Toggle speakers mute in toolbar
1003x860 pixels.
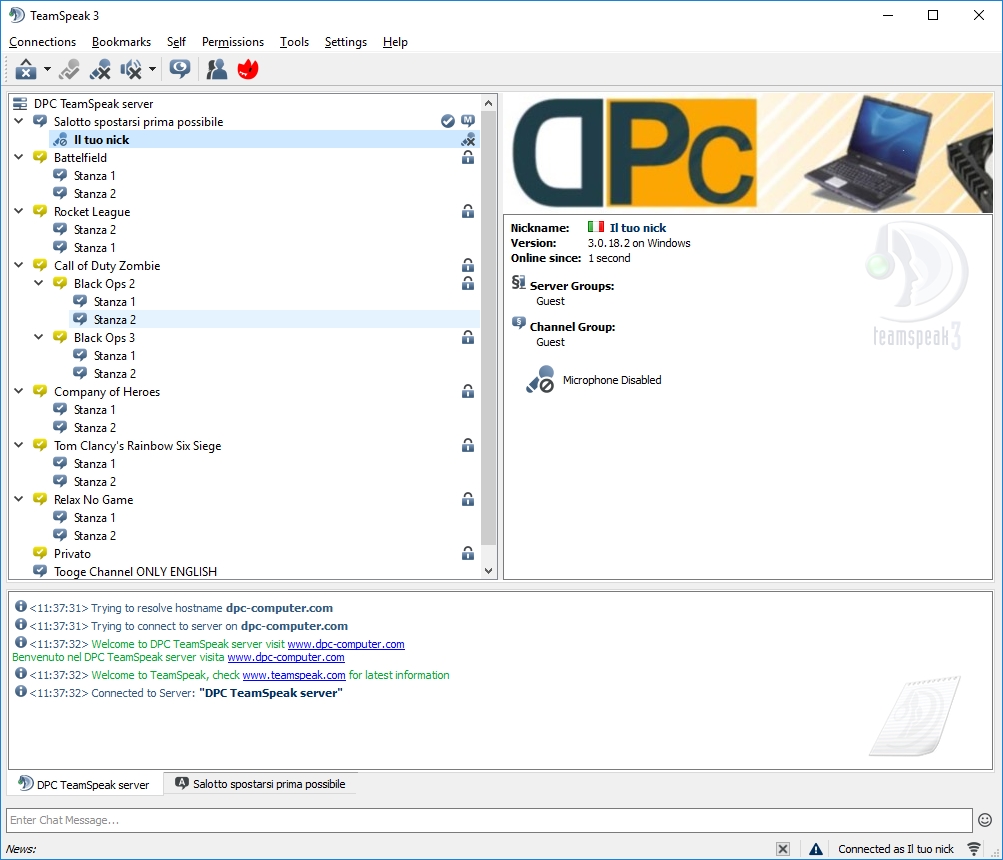pos(130,69)
